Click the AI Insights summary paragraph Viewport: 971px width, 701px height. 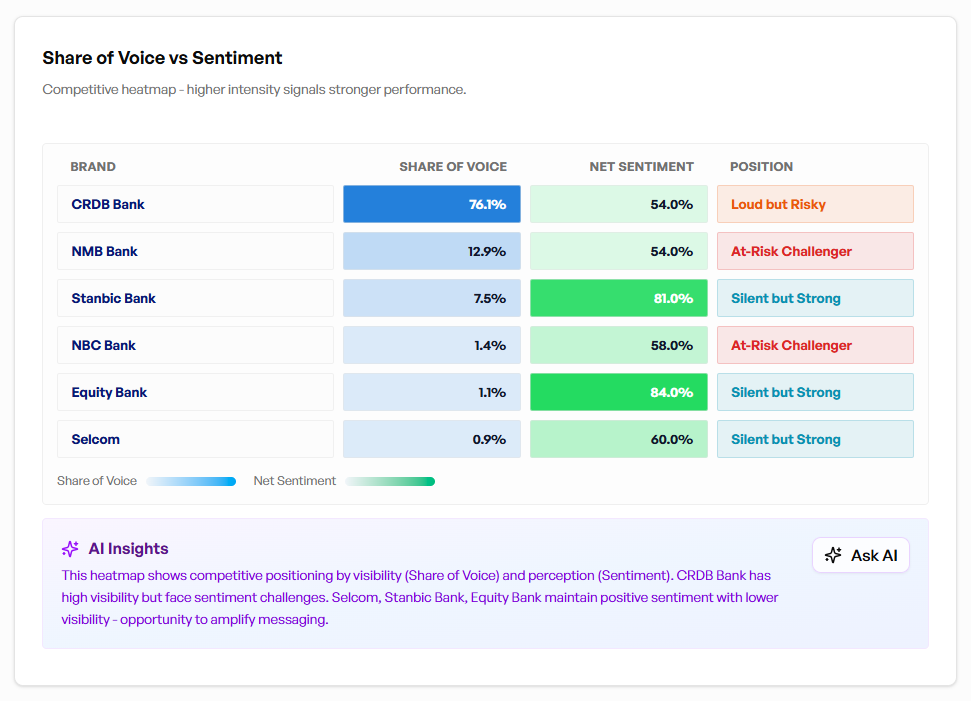pos(419,598)
